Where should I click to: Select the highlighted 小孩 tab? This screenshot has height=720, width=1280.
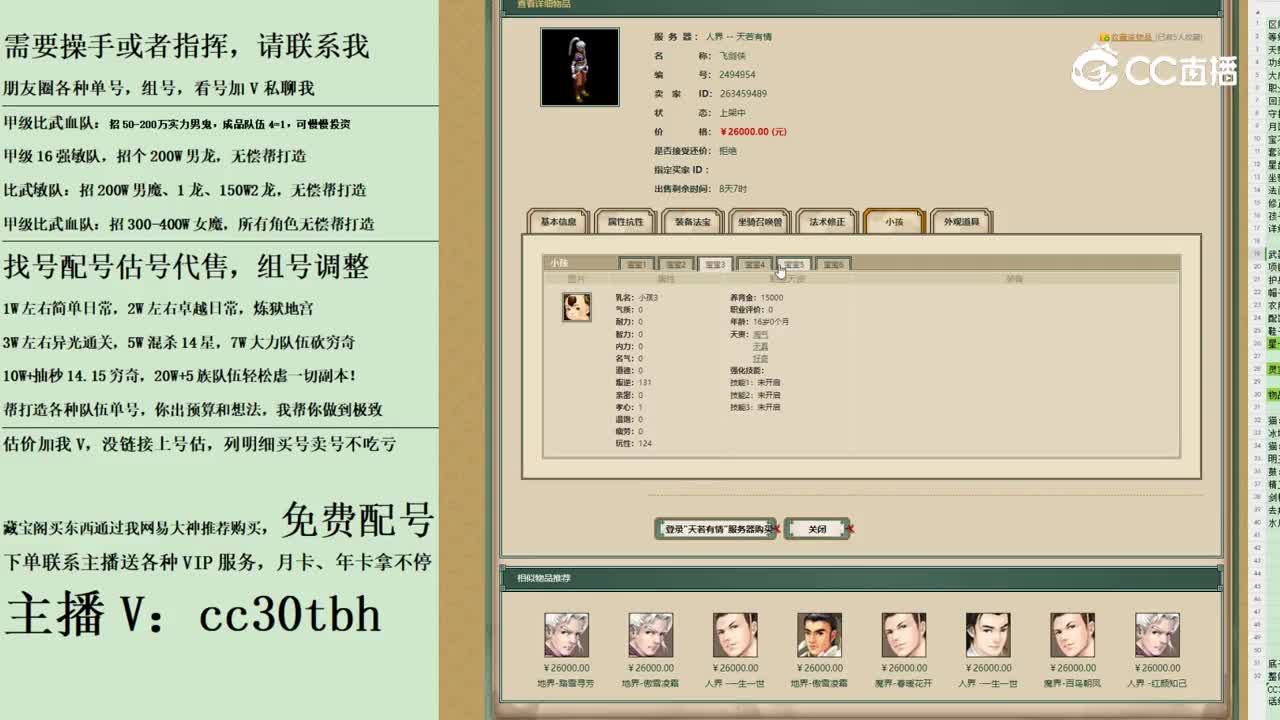pos(893,222)
